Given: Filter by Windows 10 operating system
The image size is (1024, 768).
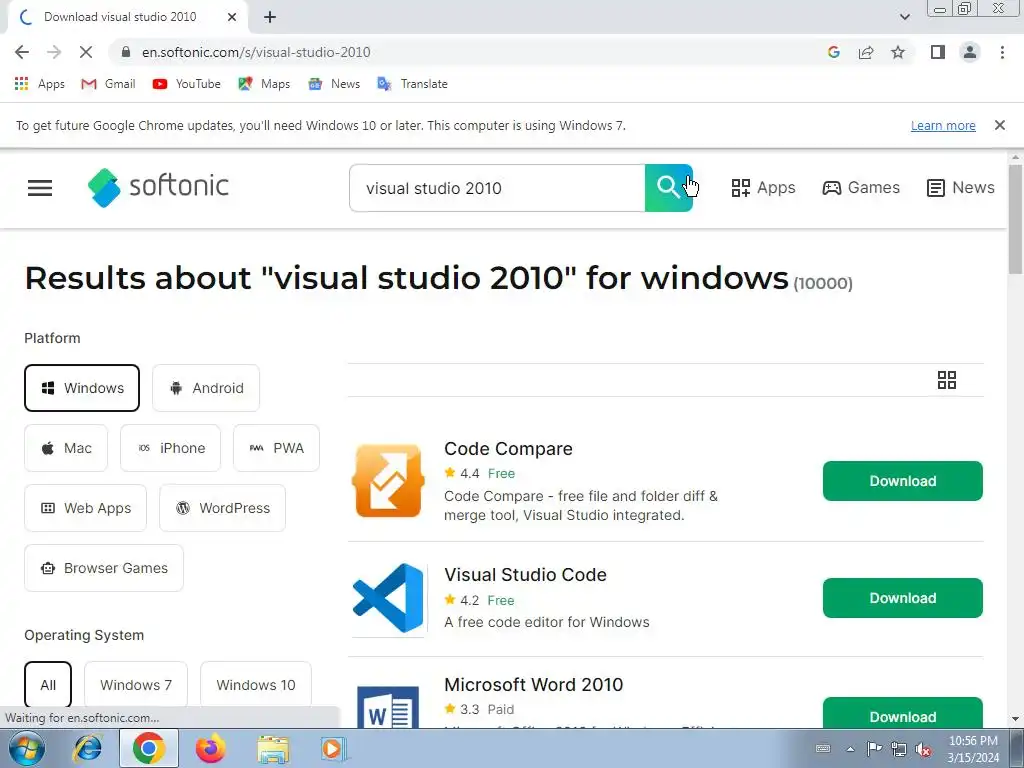Looking at the screenshot, I should [x=256, y=685].
